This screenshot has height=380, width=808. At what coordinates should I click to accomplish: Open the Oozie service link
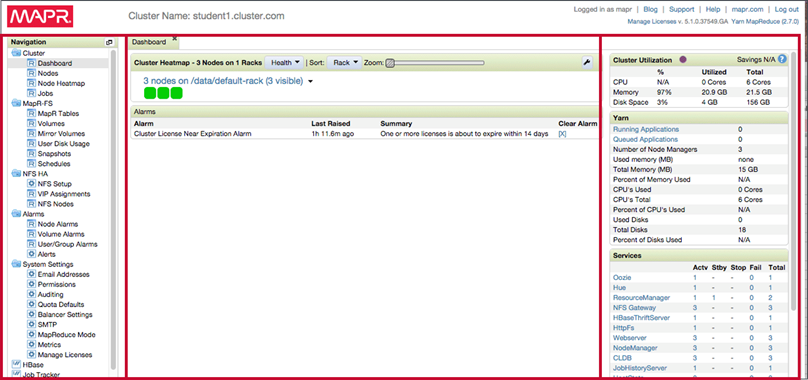[x=622, y=277]
